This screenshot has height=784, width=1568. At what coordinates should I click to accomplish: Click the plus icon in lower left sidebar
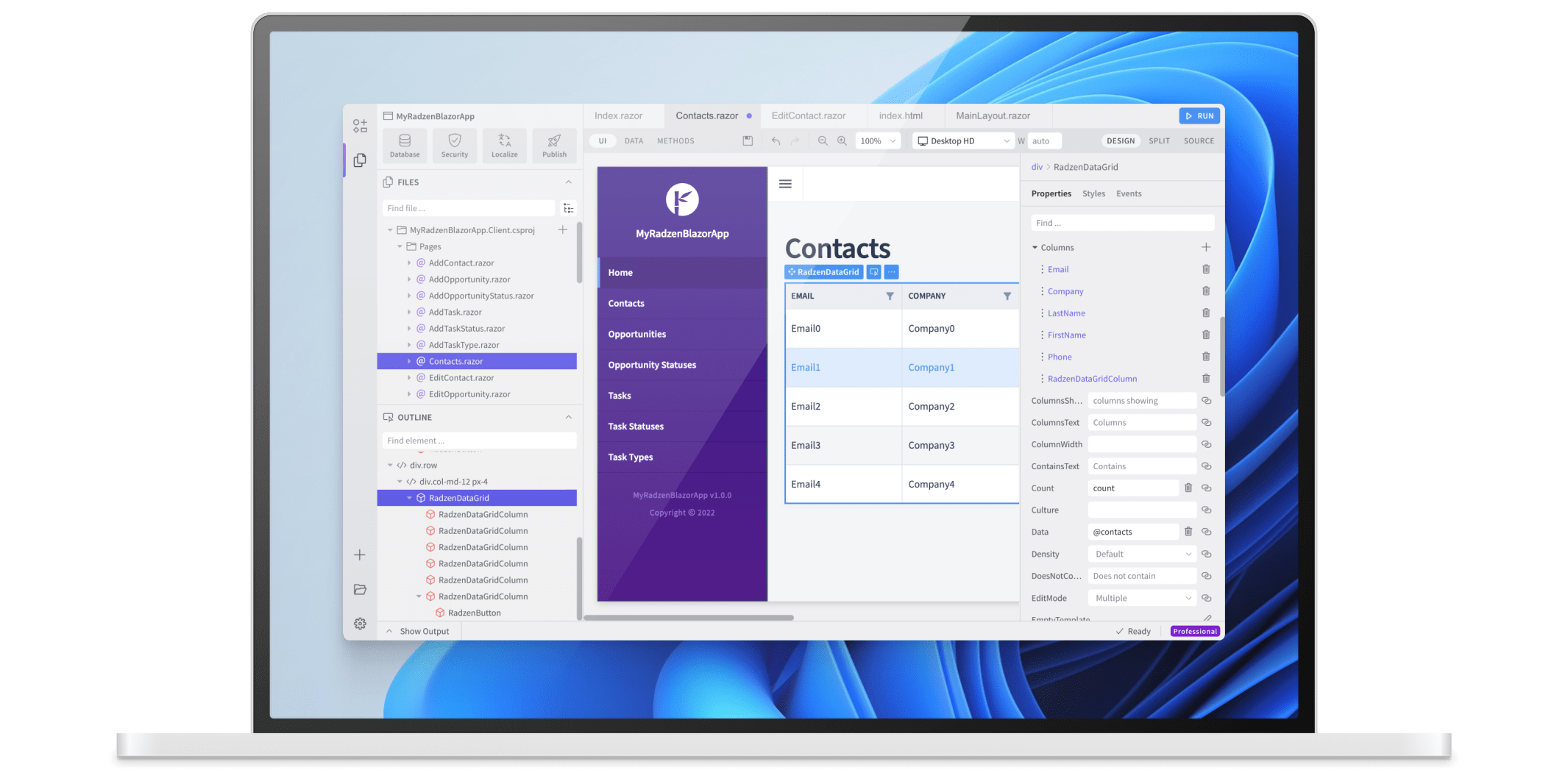359,555
